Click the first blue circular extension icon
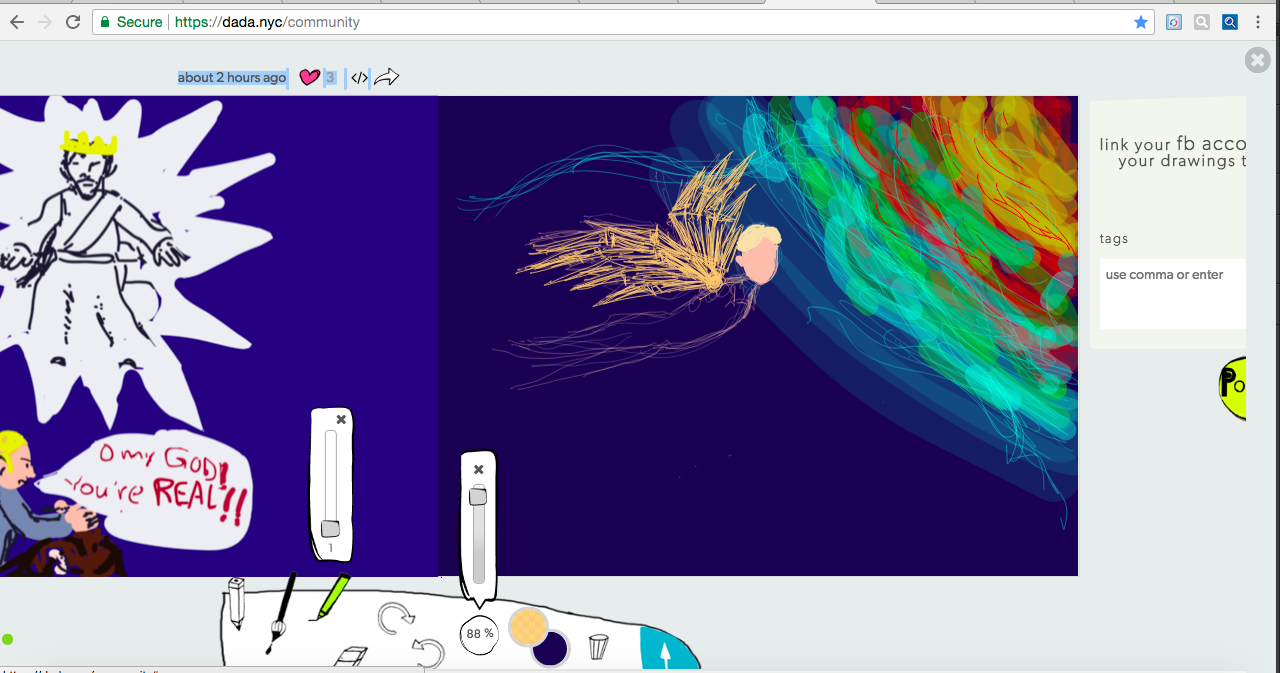The height and width of the screenshot is (673, 1280). click(1174, 22)
